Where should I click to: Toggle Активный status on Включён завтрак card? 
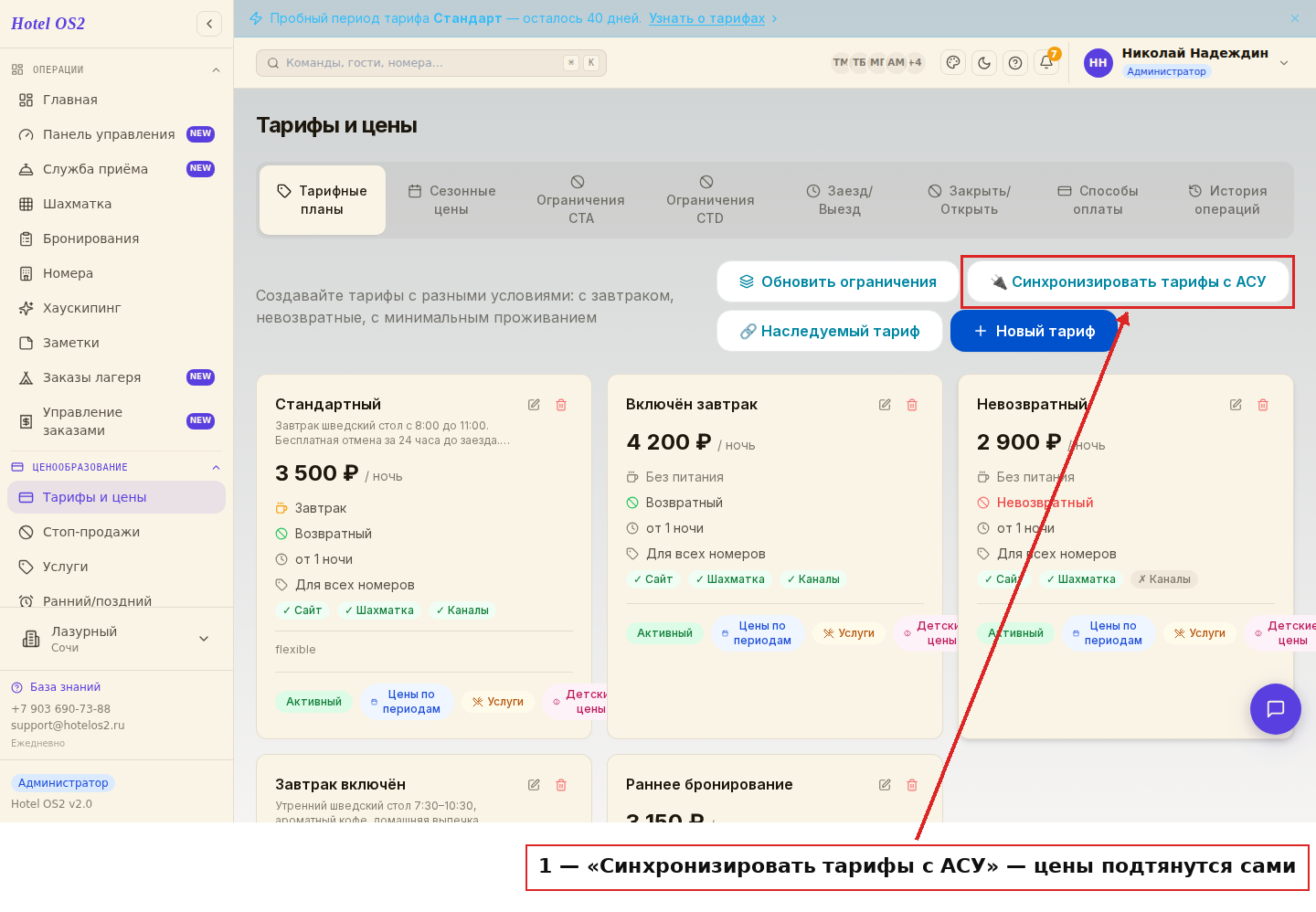[x=664, y=633]
